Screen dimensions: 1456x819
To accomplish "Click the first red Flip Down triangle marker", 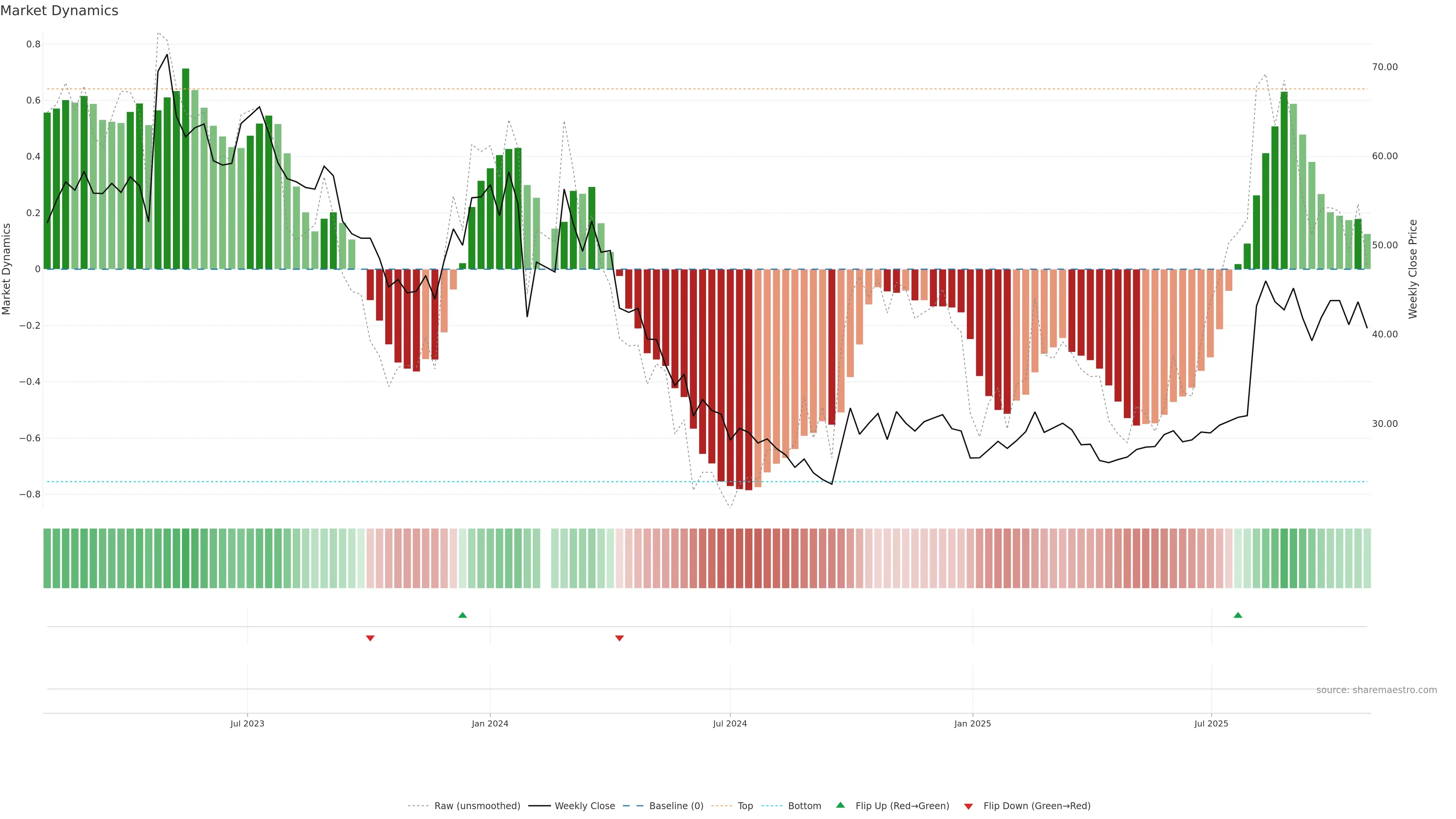I will point(370,638).
